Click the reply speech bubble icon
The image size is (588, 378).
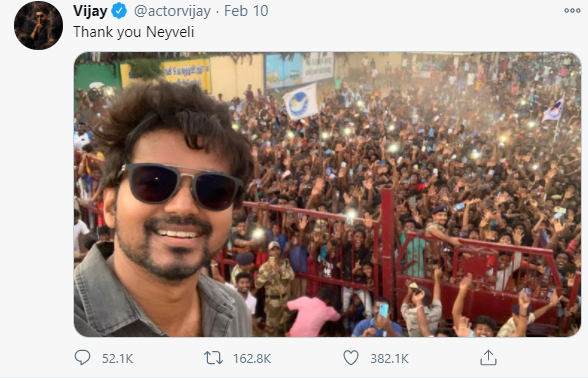click(82, 357)
